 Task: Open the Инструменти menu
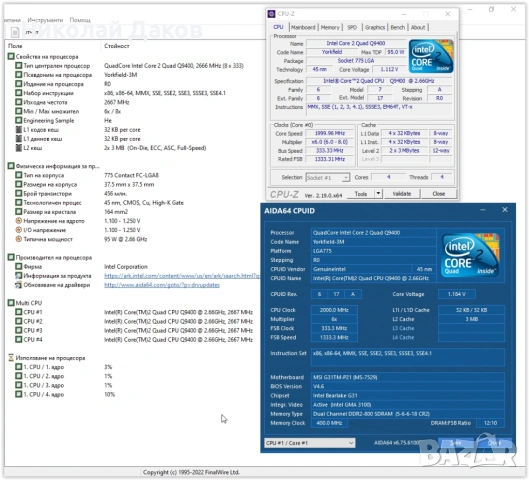(x=45, y=20)
